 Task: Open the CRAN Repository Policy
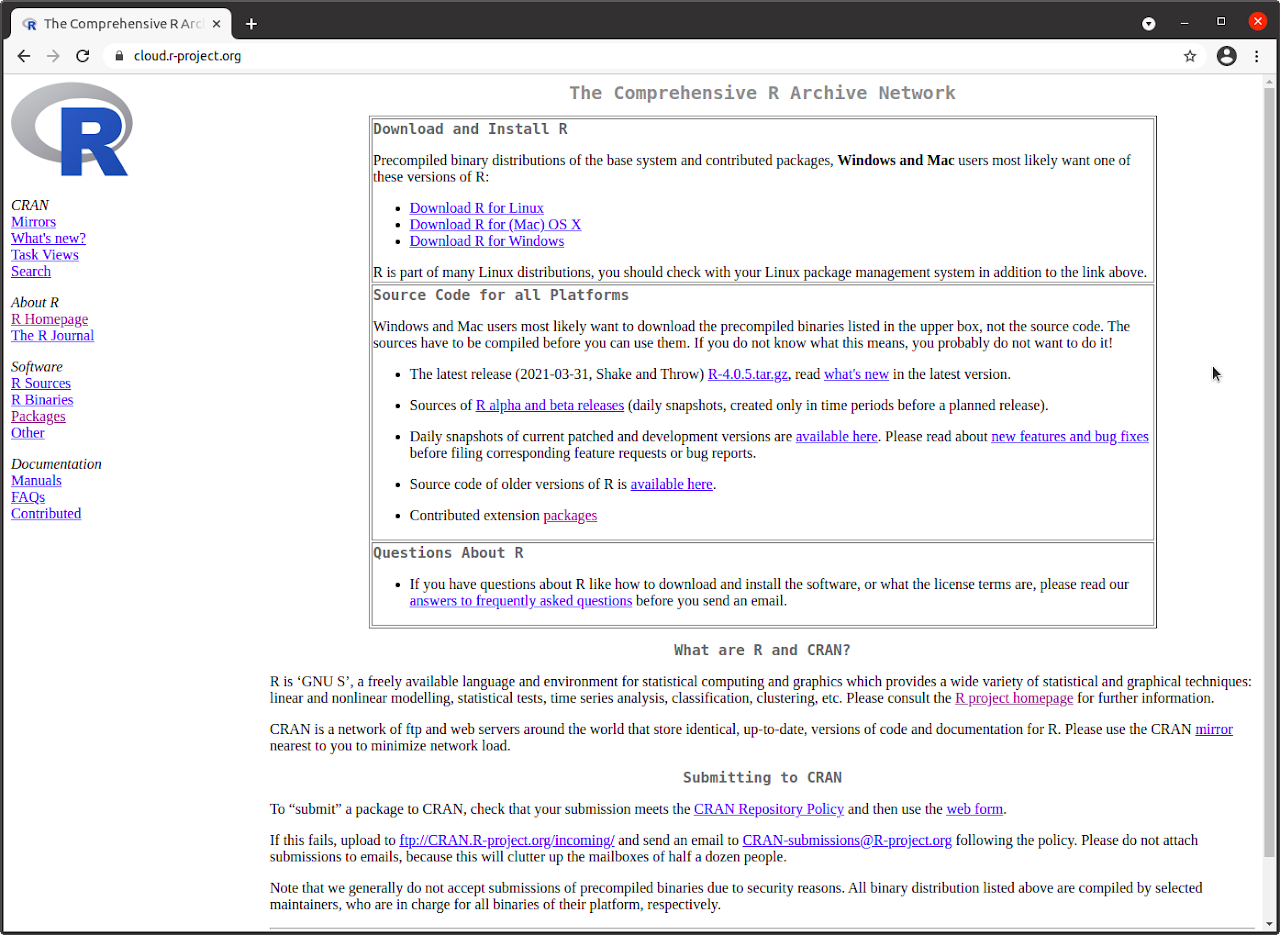click(x=768, y=809)
